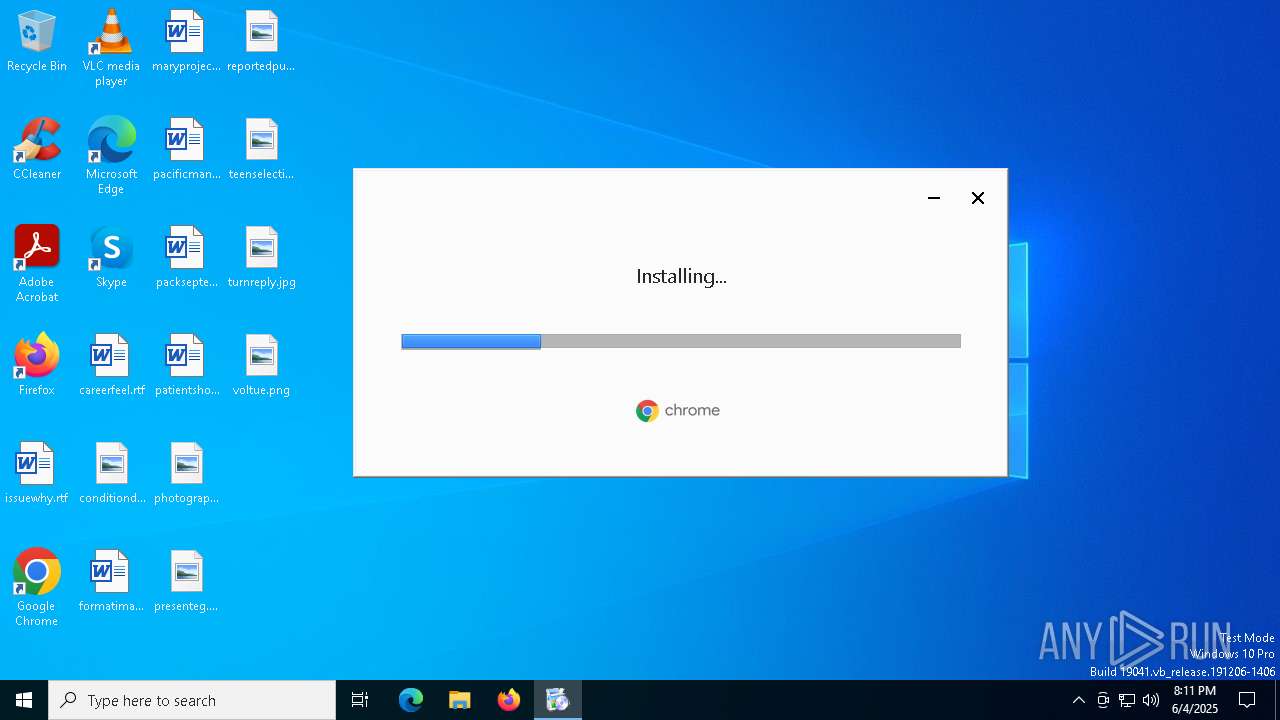Viewport: 1280px width, 720px height.
Task: Launch Skype desktop shortcut
Action: click(111, 258)
